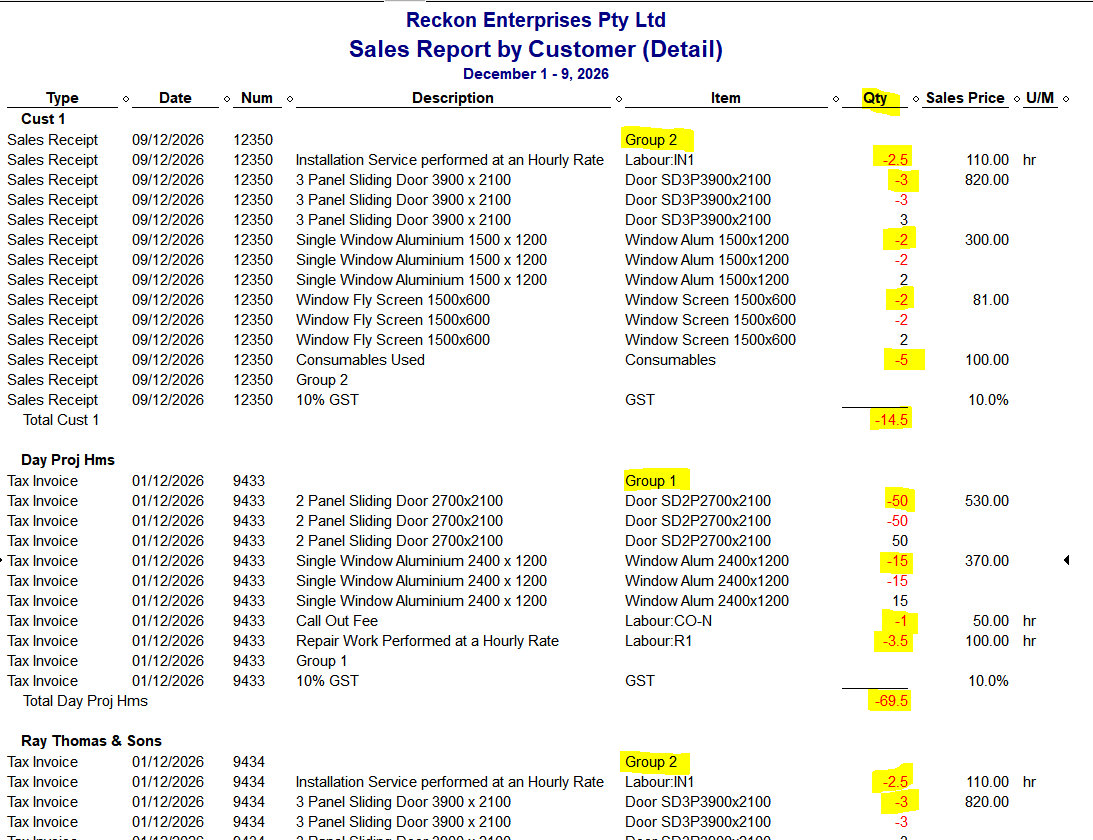Click the Consumables item cell
Viewport: 1093px width, 840px height.
click(670, 360)
